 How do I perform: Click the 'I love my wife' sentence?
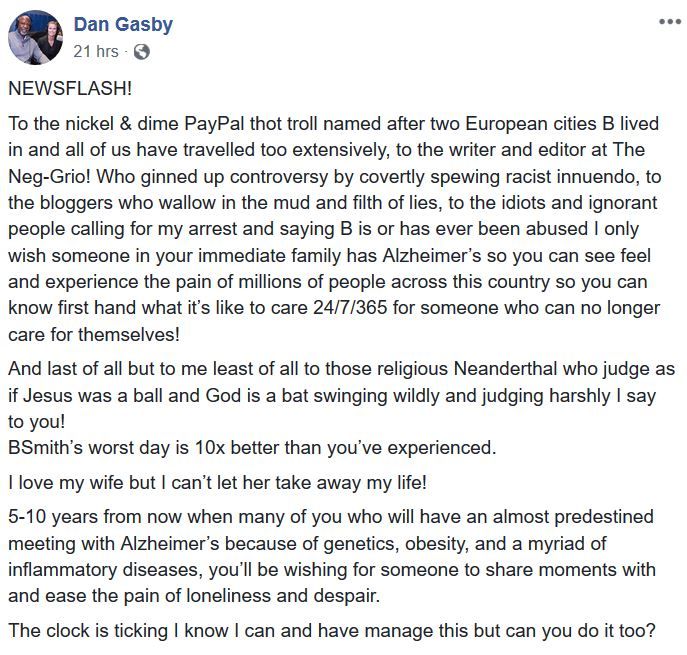coord(217,483)
